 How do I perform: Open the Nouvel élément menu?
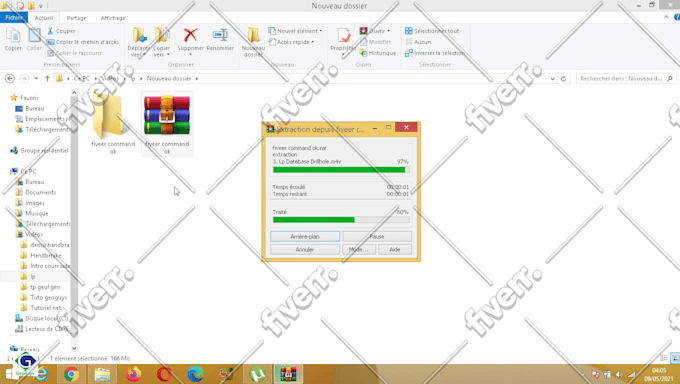coord(295,31)
